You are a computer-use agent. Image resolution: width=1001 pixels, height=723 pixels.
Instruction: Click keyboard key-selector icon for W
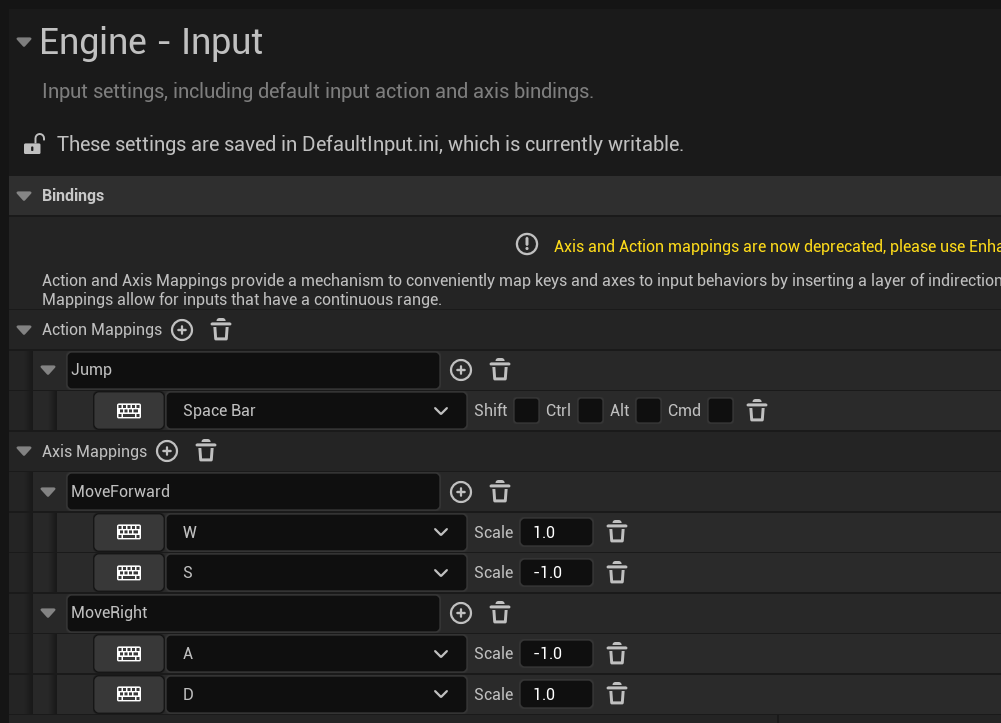(x=129, y=532)
